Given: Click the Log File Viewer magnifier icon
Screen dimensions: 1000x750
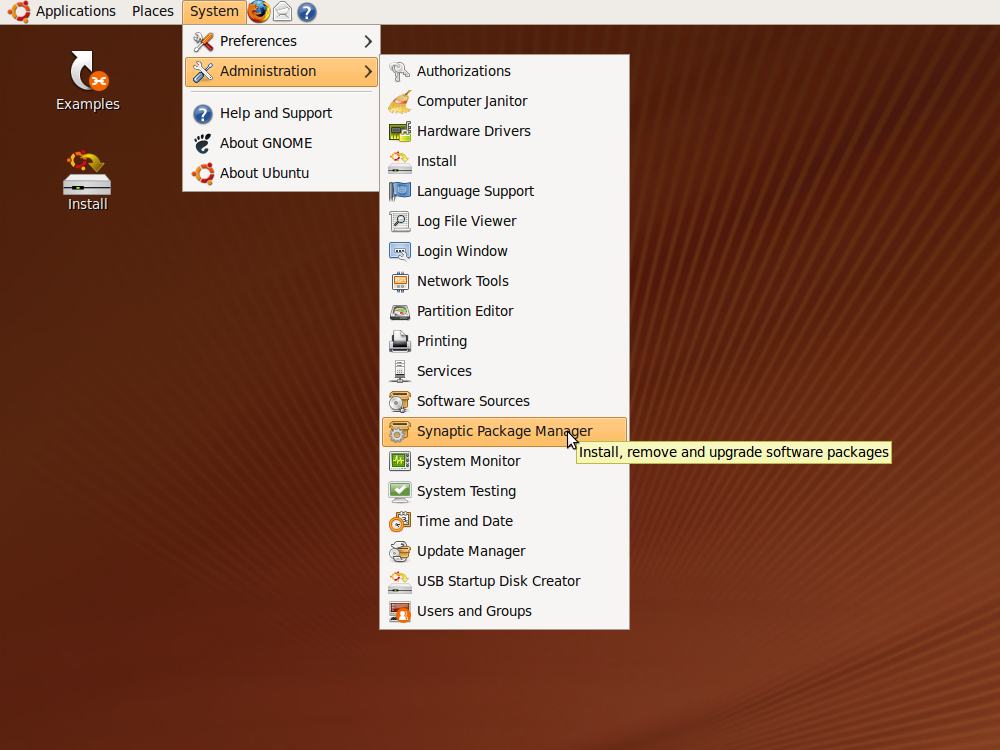Looking at the screenshot, I should click(399, 221).
